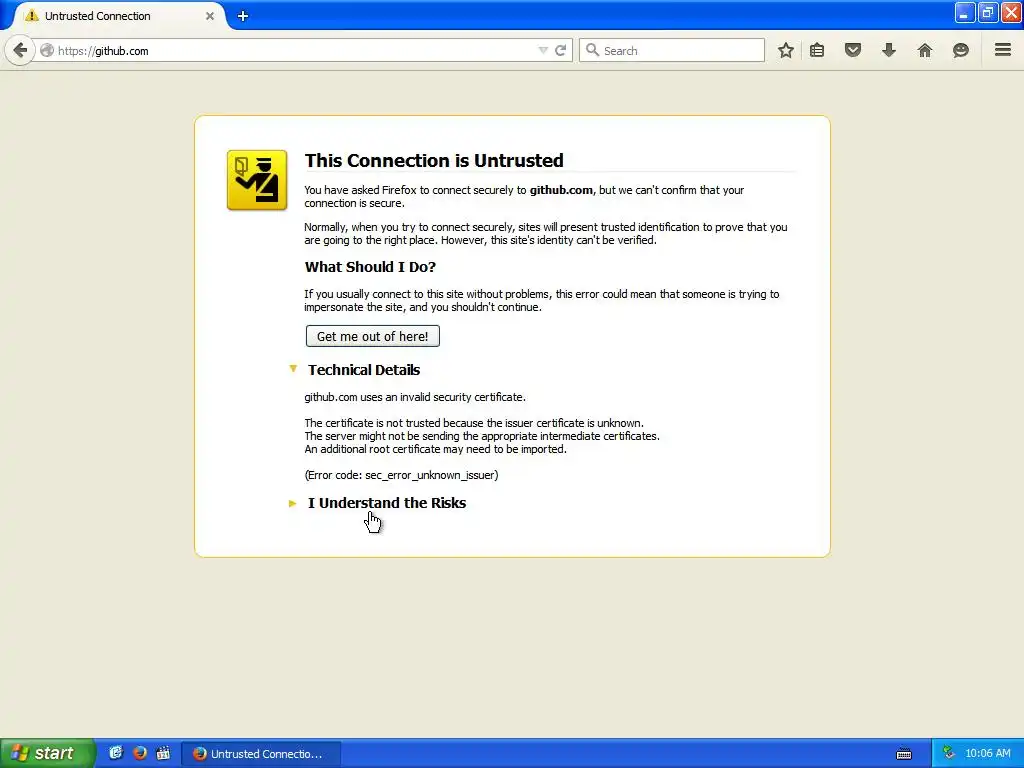
Task: Click the This Connection is Untrusted heading
Action: 434,160
